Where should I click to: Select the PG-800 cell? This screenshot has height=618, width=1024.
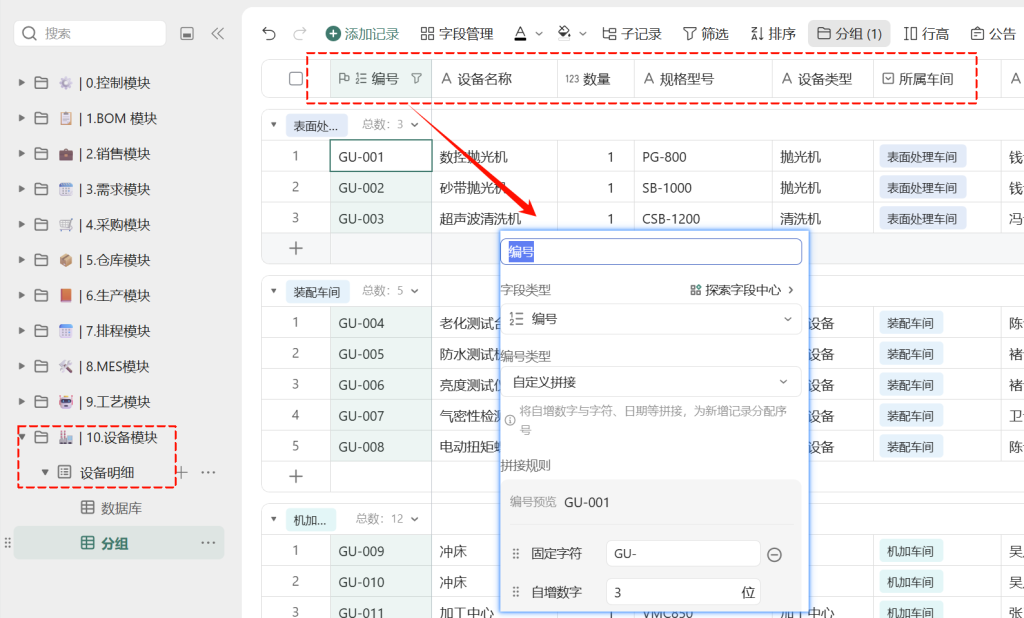(703, 157)
